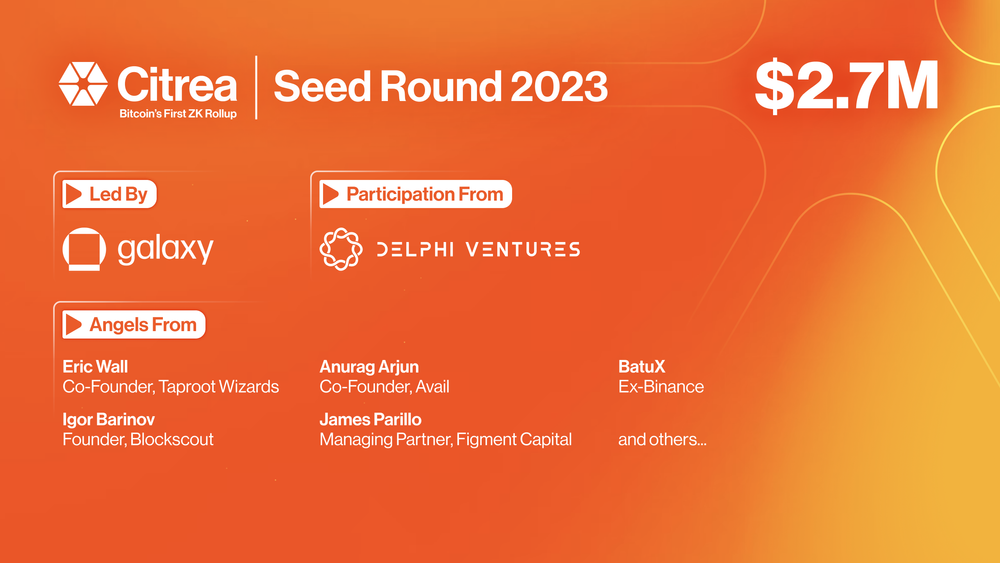This screenshot has width=1000, height=563.
Task: Click the Led By label
Action: point(118,194)
